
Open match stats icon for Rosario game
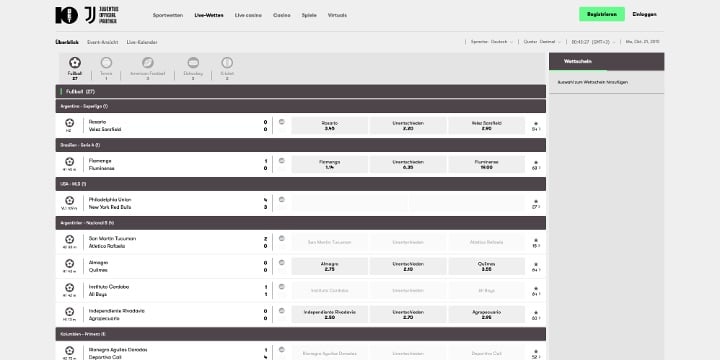coord(281,122)
